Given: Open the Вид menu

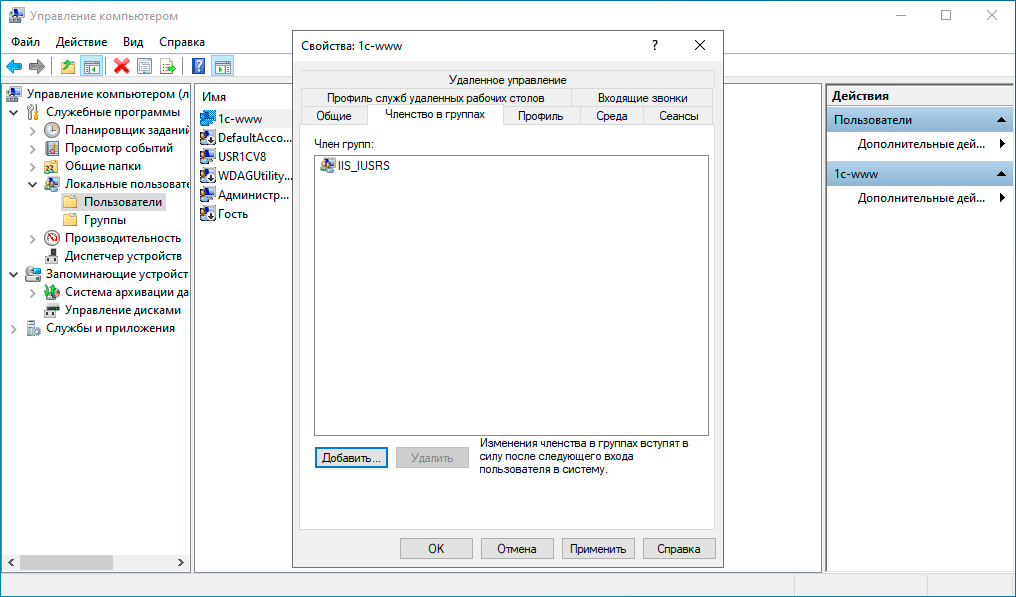Looking at the screenshot, I should coord(133,41).
